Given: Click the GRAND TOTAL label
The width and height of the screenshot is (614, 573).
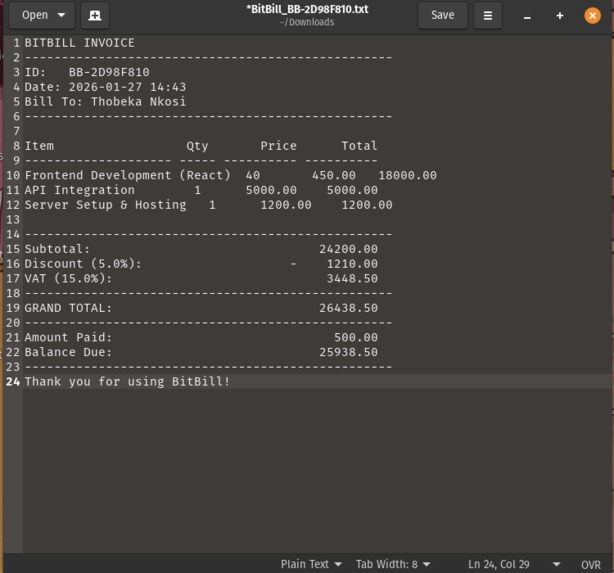Looking at the screenshot, I should coord(68,308).
